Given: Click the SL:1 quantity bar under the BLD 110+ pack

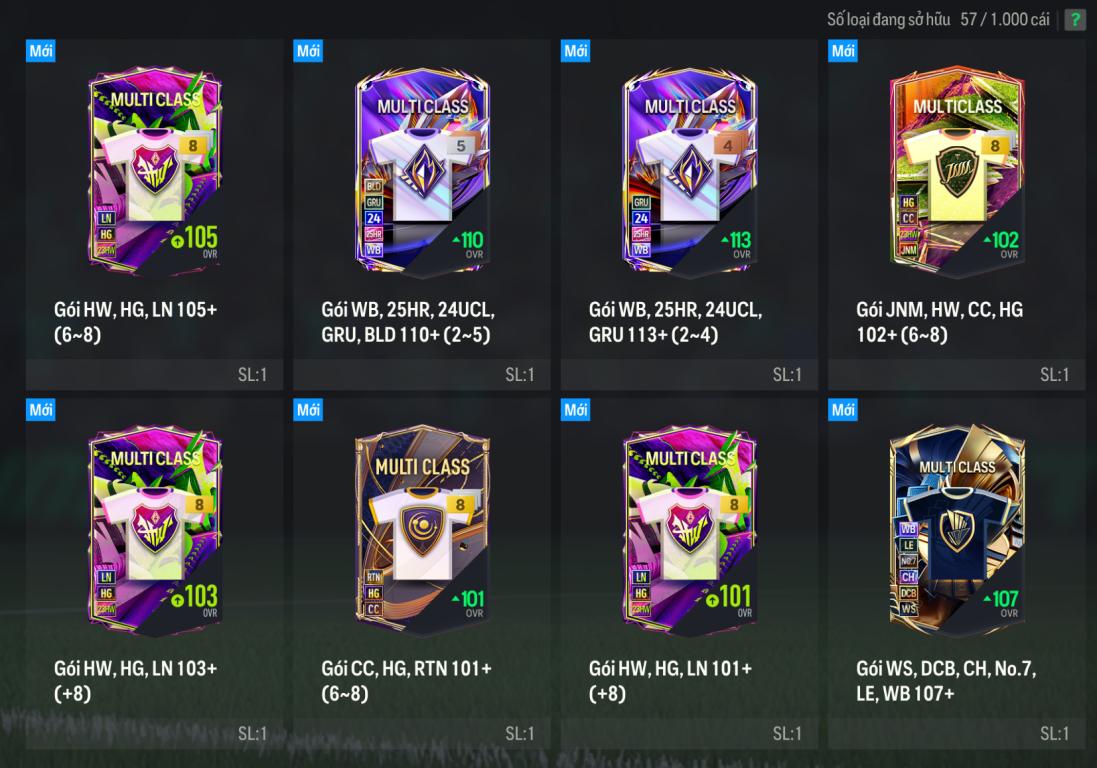Looking at the screenshot, I should pyautogui.click(x=422, y=374).
